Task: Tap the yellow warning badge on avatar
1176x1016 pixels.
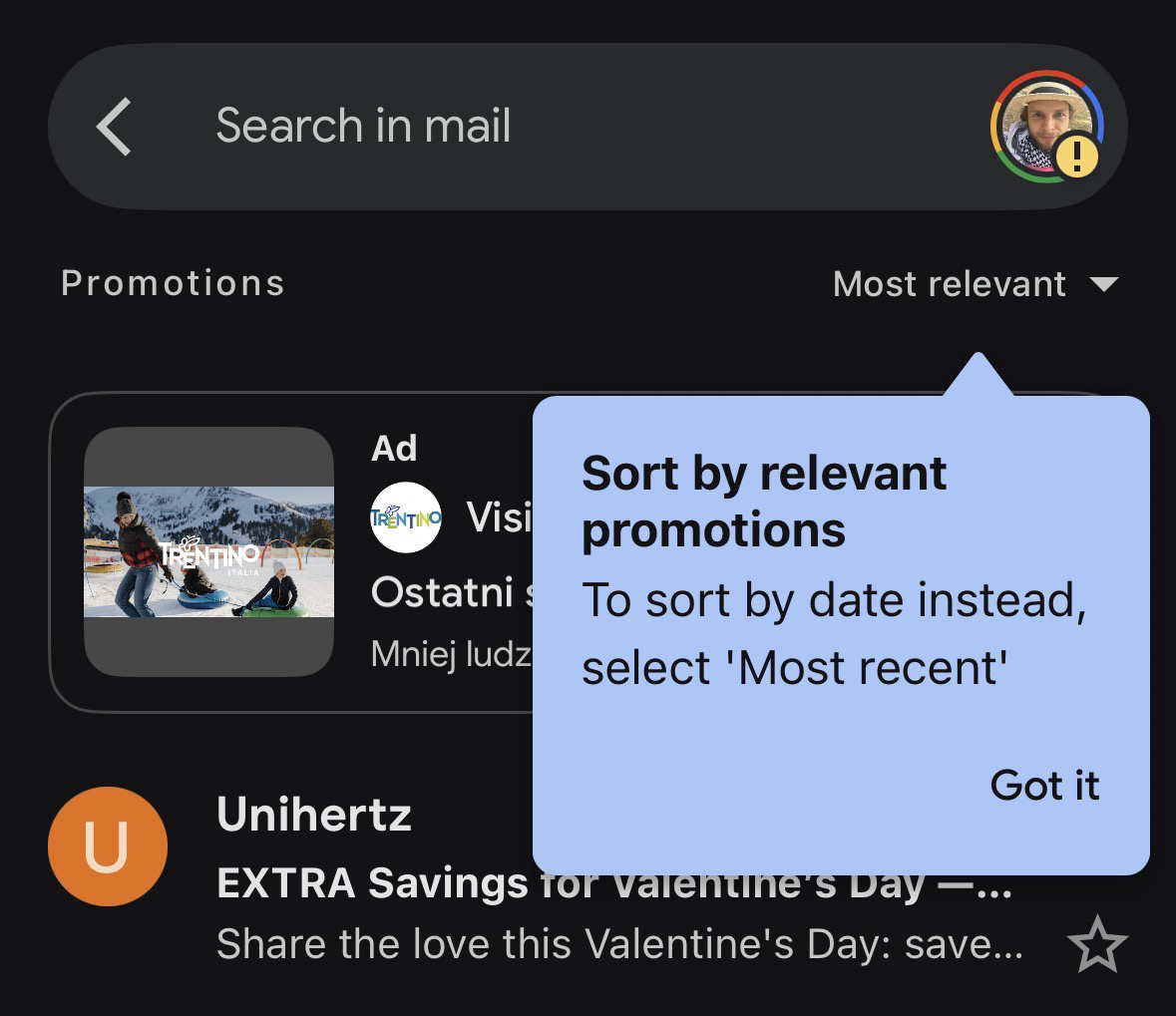Action: 1076,157
